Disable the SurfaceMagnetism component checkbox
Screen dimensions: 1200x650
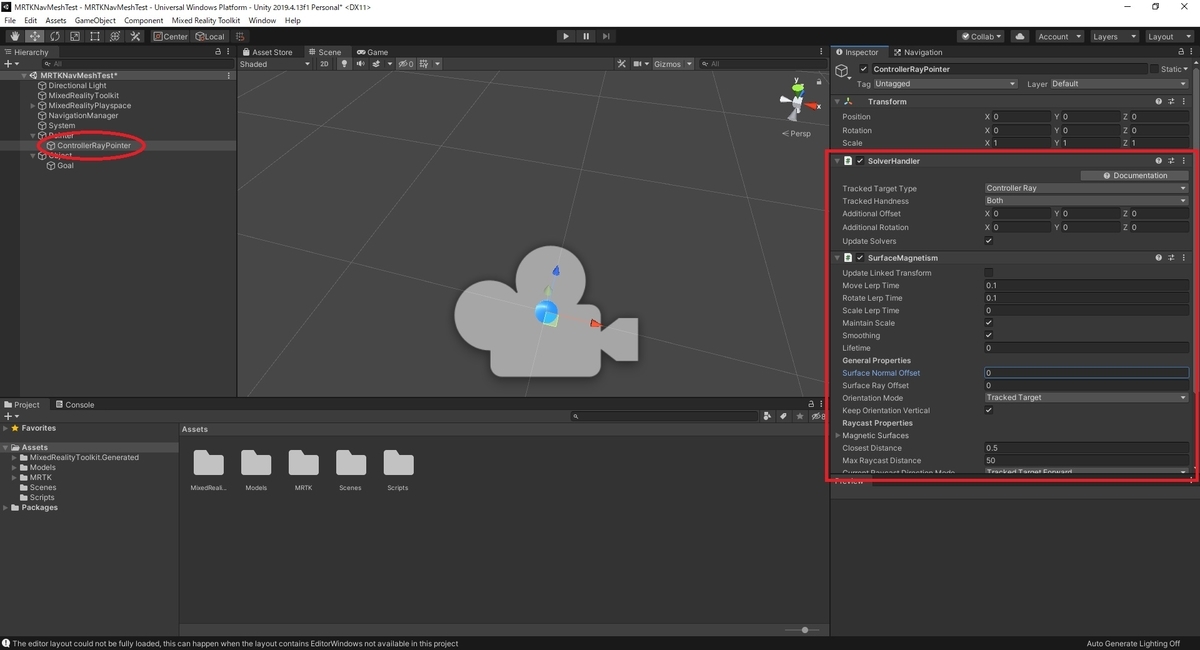point(860,258)
